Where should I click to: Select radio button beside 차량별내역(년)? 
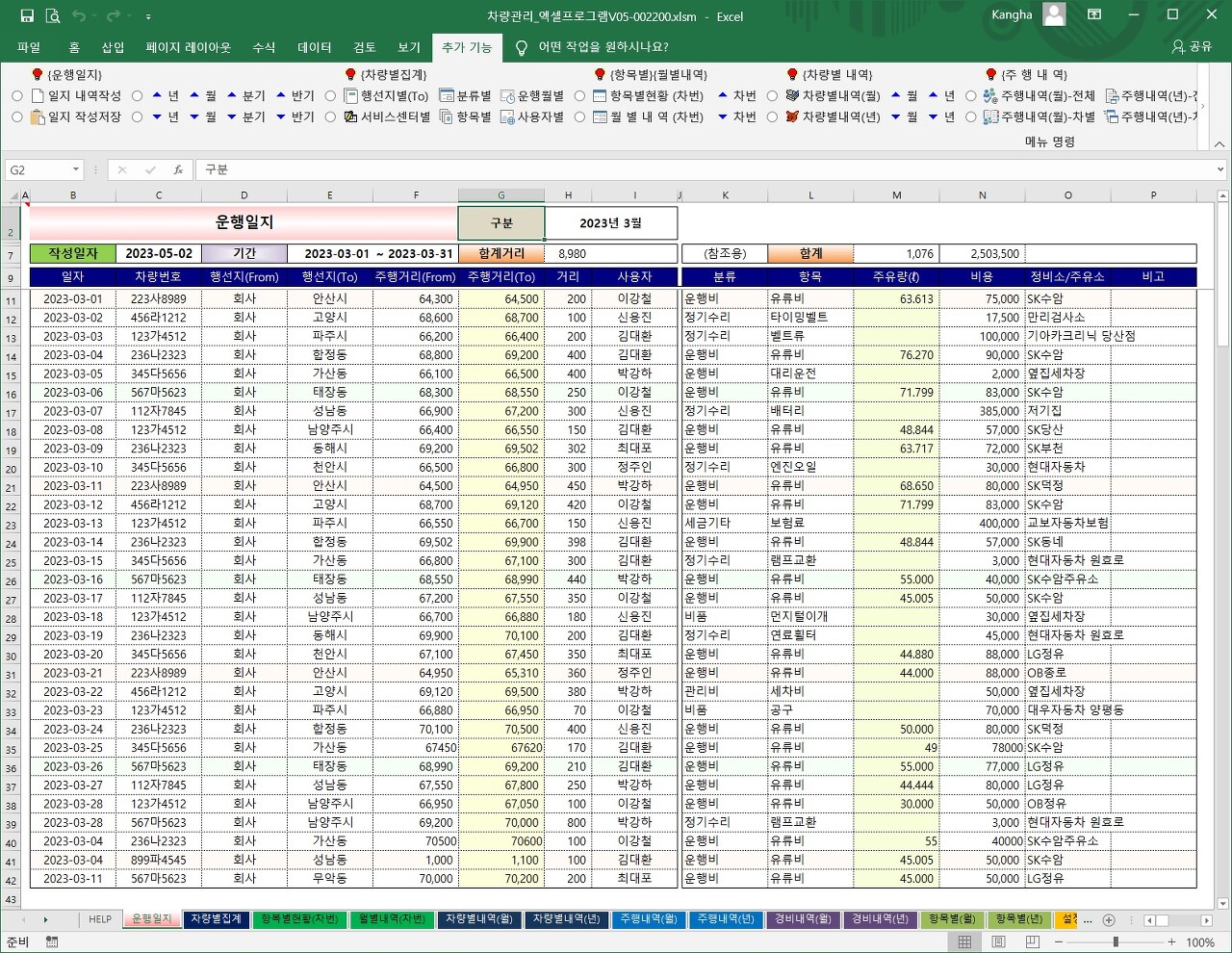pos(772,116)
